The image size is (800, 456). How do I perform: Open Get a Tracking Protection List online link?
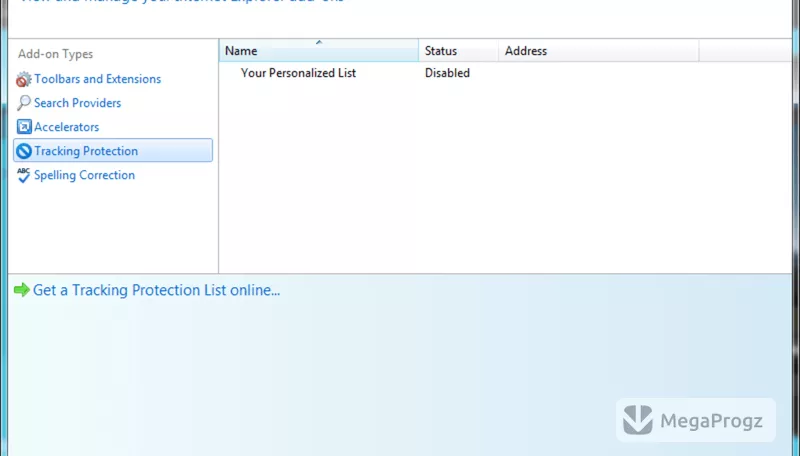pos(156,290)
